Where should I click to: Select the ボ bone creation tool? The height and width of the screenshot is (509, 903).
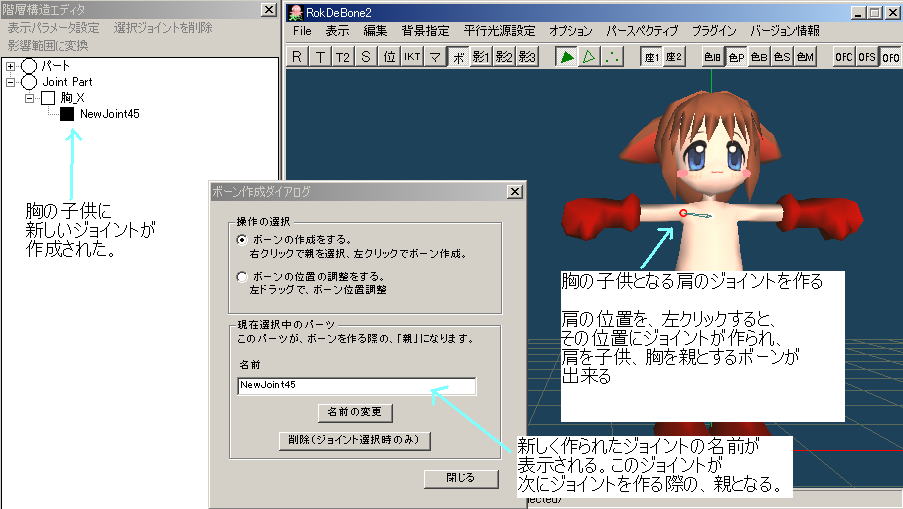[x=458, y=57]
